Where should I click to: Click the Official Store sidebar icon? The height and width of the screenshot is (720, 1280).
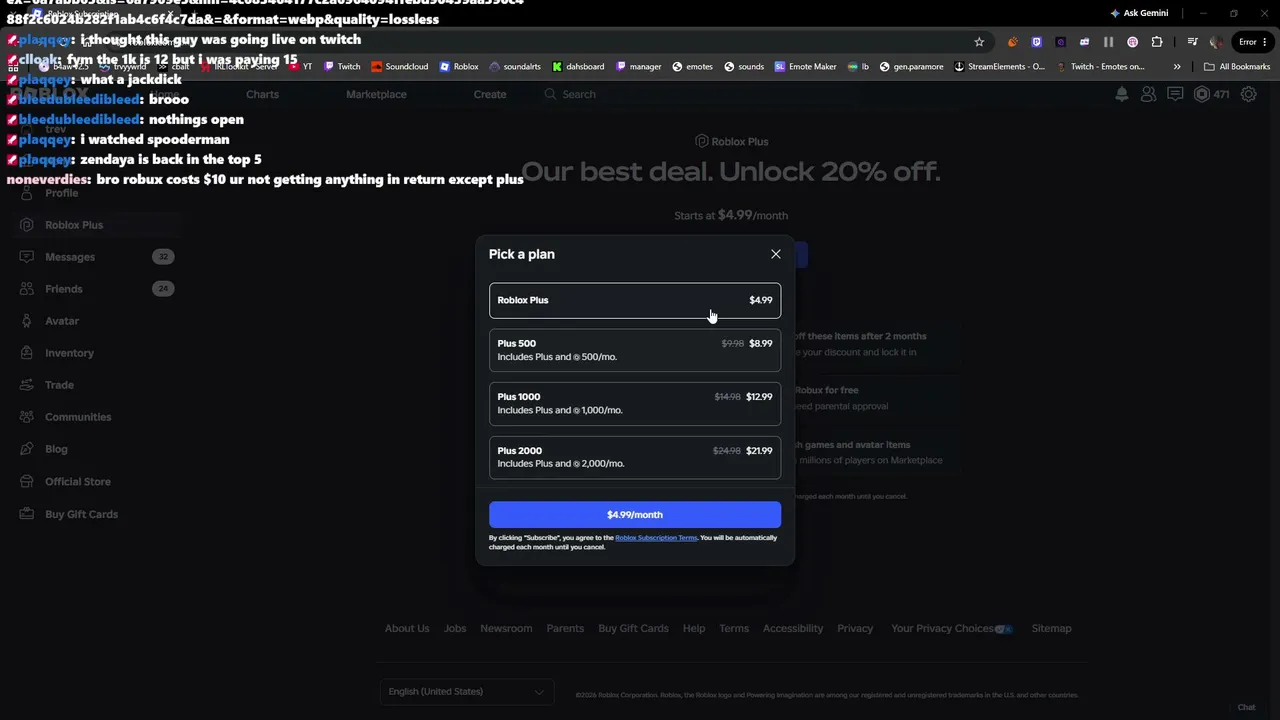pyautogui.click(x=26, y=482)
